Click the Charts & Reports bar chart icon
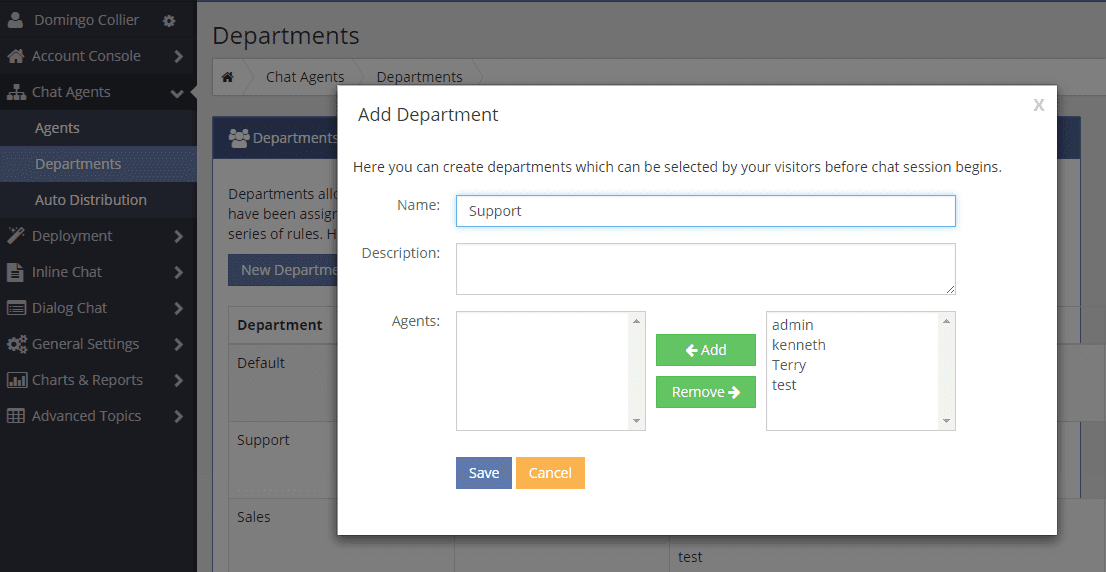 click(17, 380)
